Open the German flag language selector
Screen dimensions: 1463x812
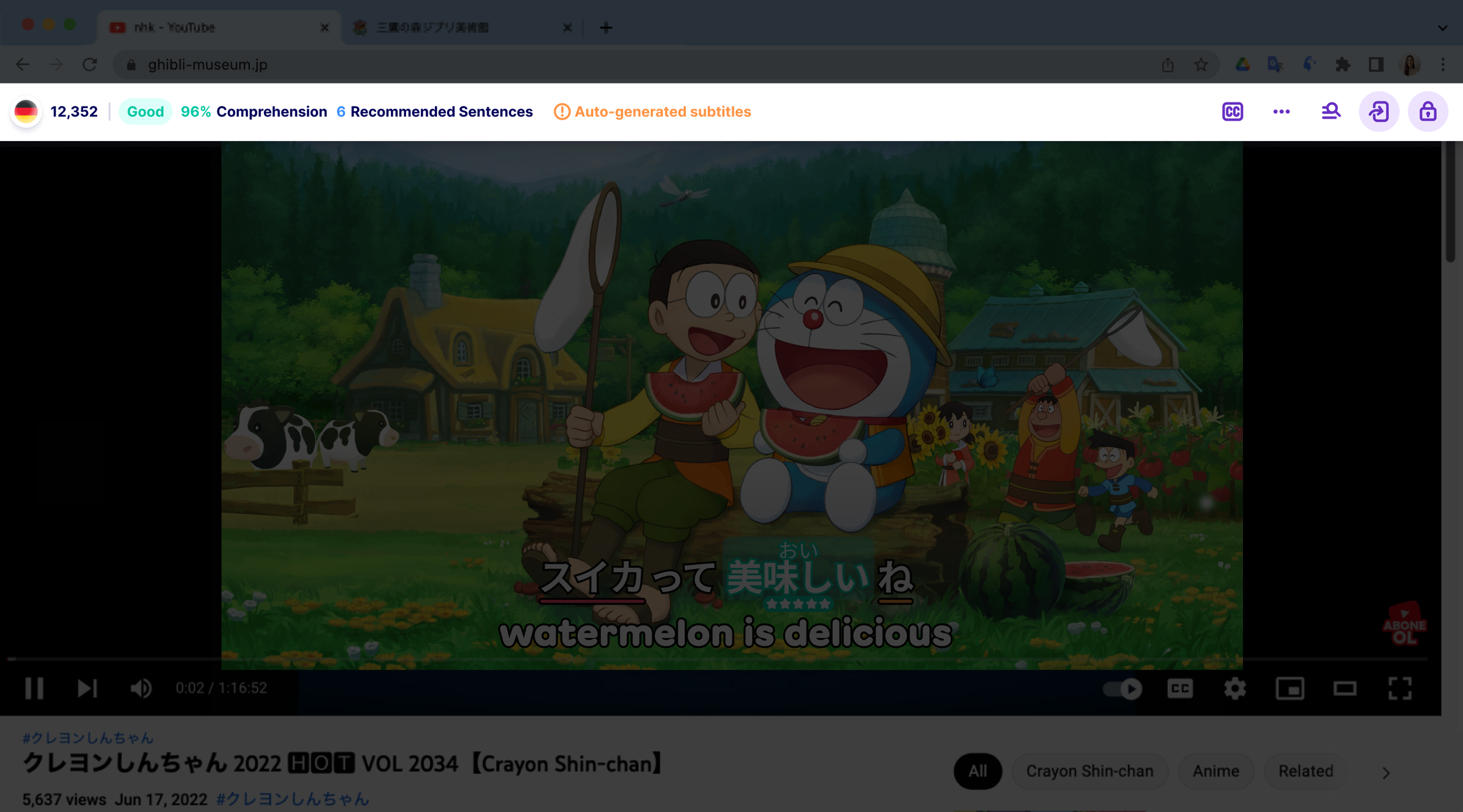[x=26, y=112]
